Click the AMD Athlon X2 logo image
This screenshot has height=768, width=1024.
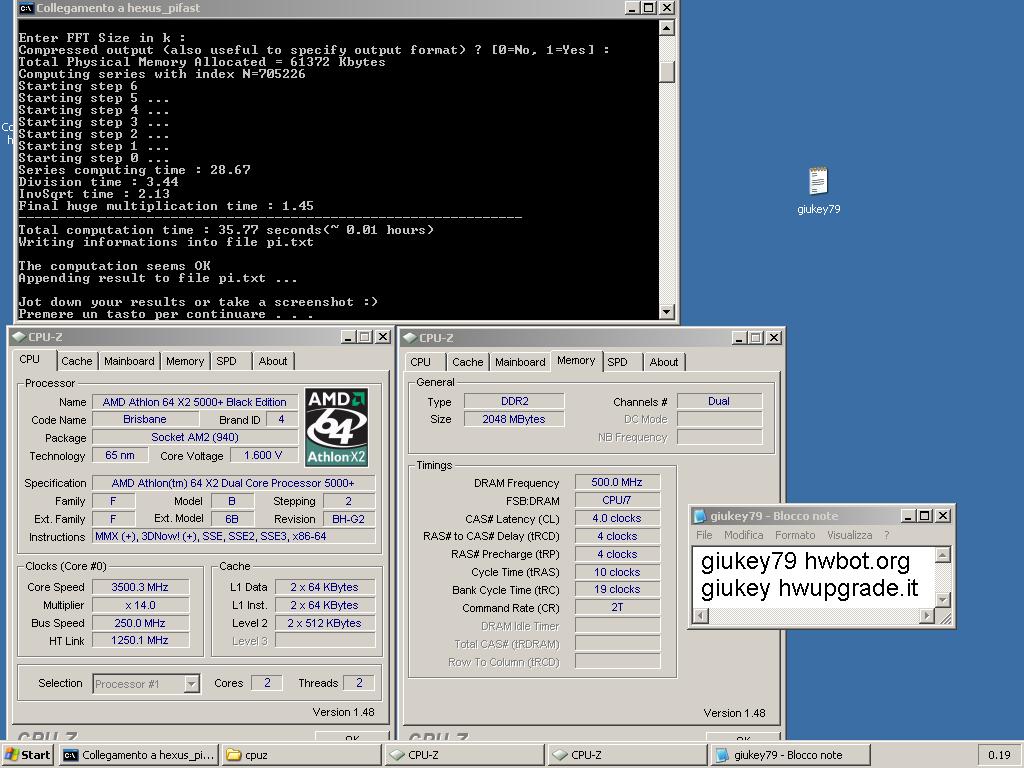tap(337, 427)
